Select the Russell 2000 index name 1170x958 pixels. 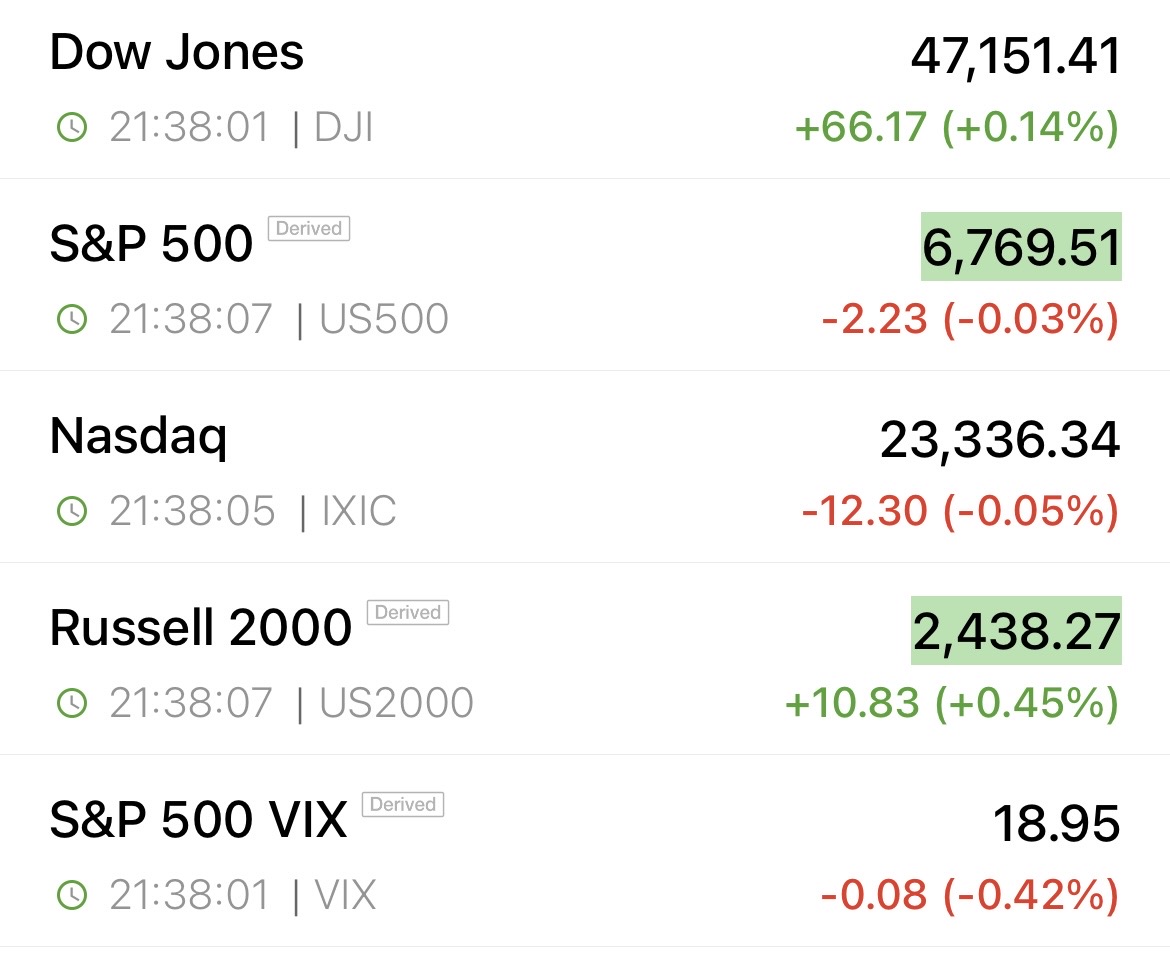pos(201,628)
